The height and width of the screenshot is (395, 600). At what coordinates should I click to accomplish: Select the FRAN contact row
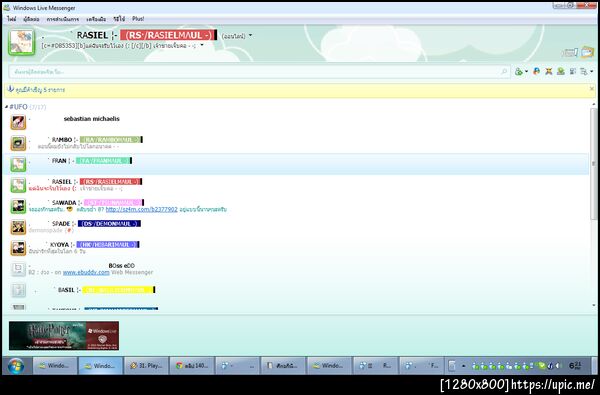coord(295,164)
